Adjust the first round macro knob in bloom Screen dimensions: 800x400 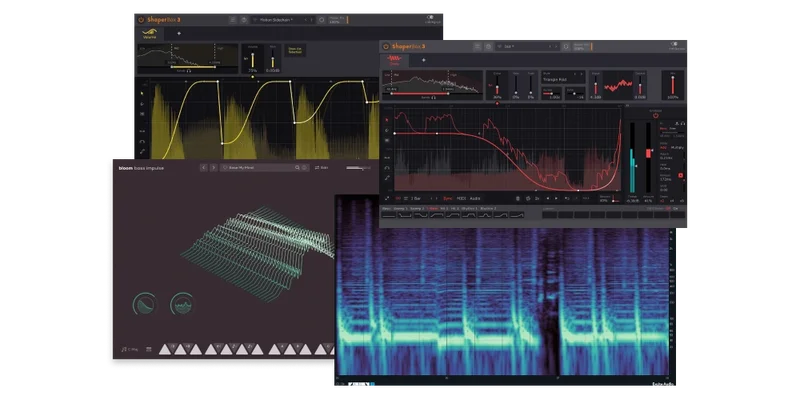[144, 304]
